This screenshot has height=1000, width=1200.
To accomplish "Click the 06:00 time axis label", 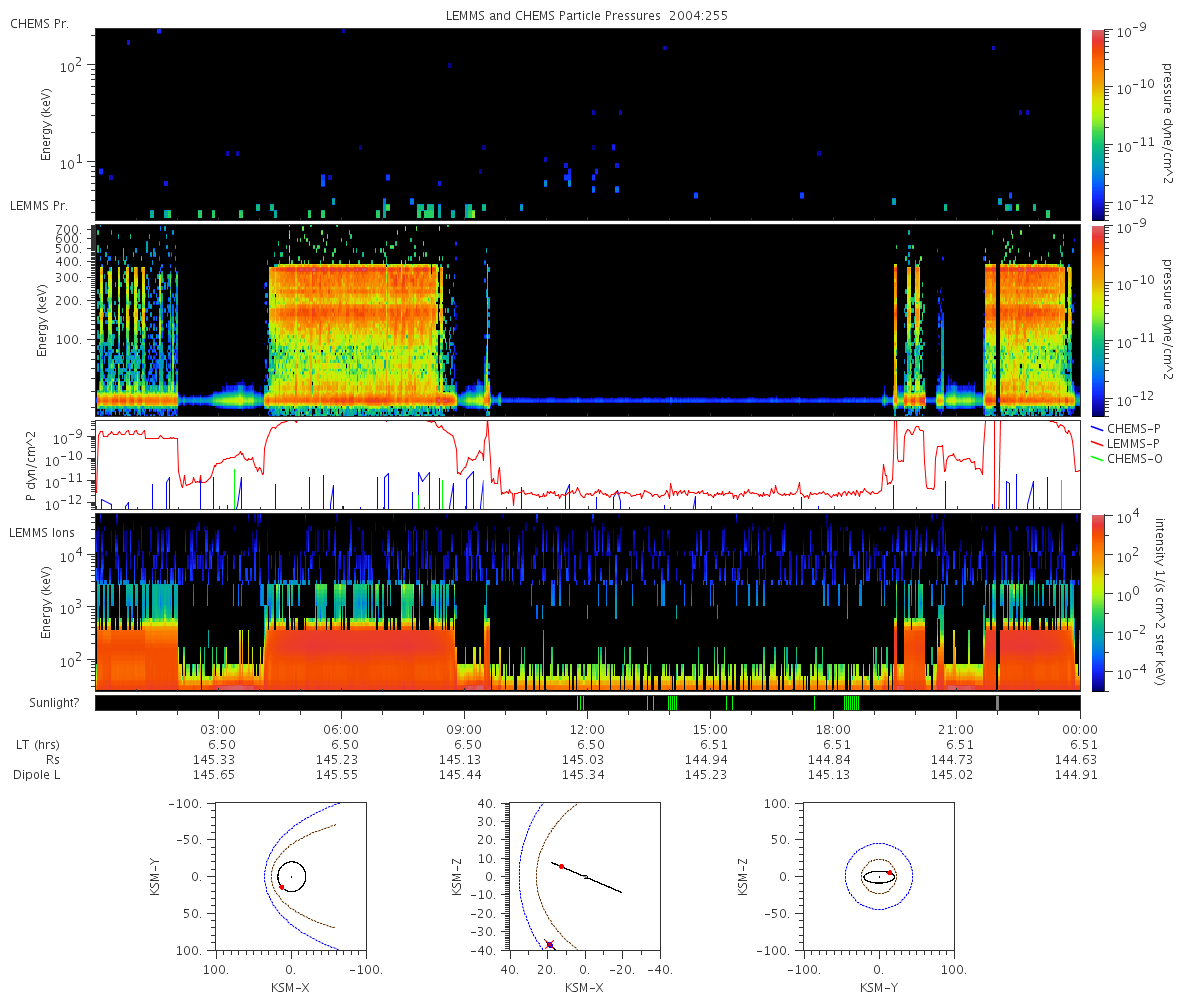I will click(x=341, y=729).
